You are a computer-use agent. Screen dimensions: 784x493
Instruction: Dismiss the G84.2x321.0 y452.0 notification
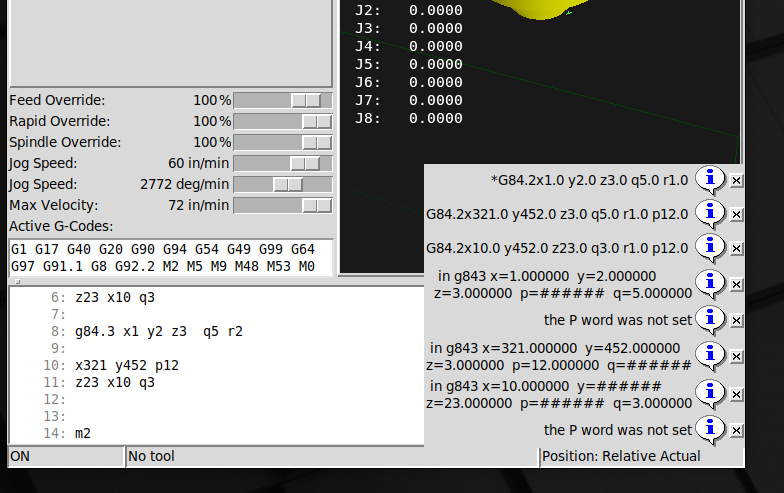tap(736, 214)
